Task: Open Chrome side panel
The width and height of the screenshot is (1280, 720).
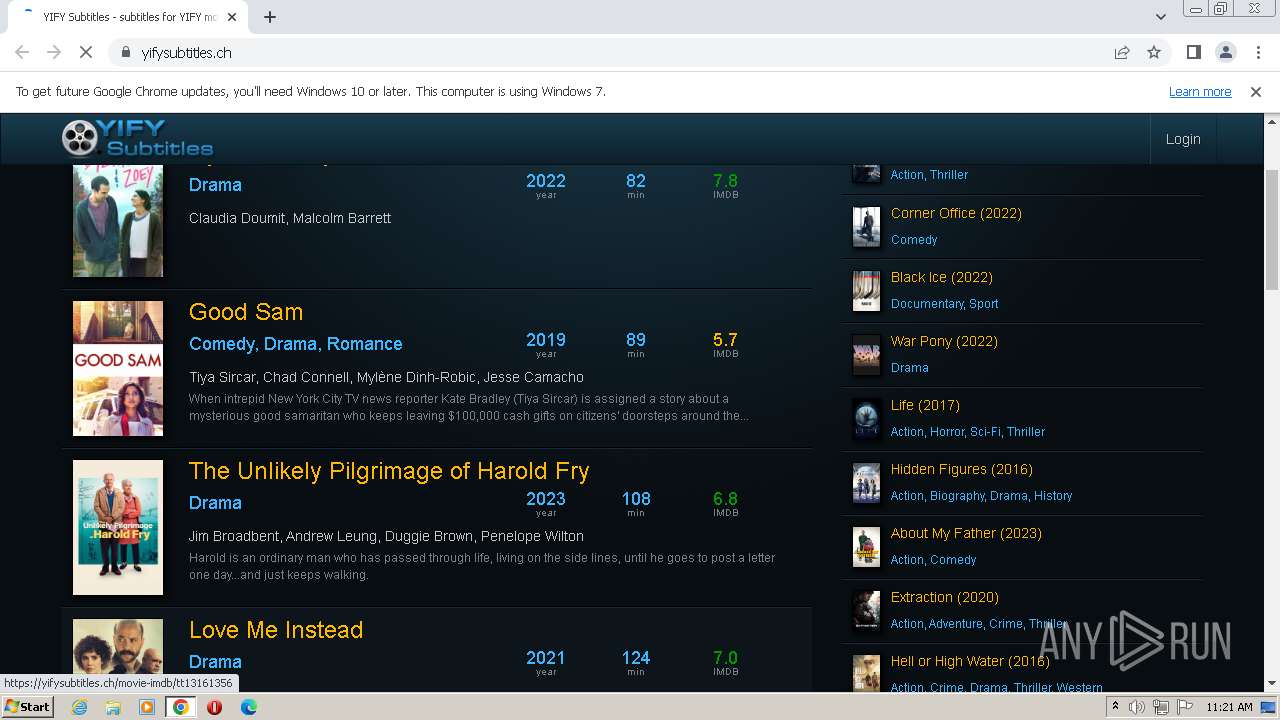Action: click(x=1193, y=52)
